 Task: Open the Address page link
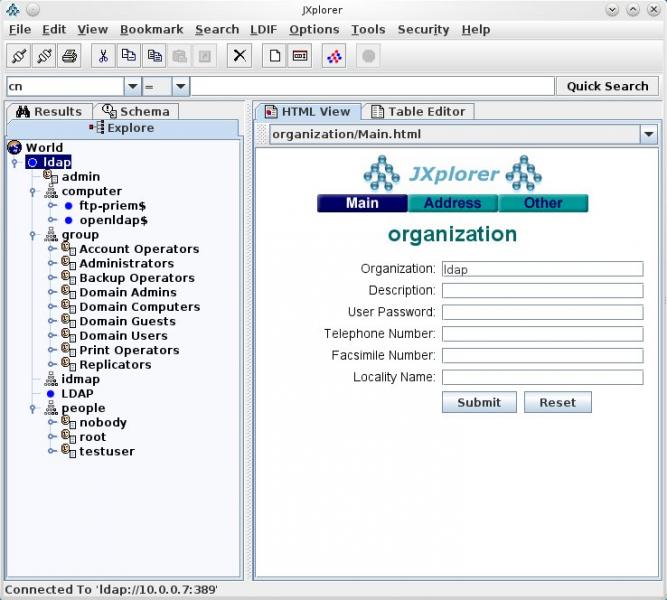coord(452,204)
